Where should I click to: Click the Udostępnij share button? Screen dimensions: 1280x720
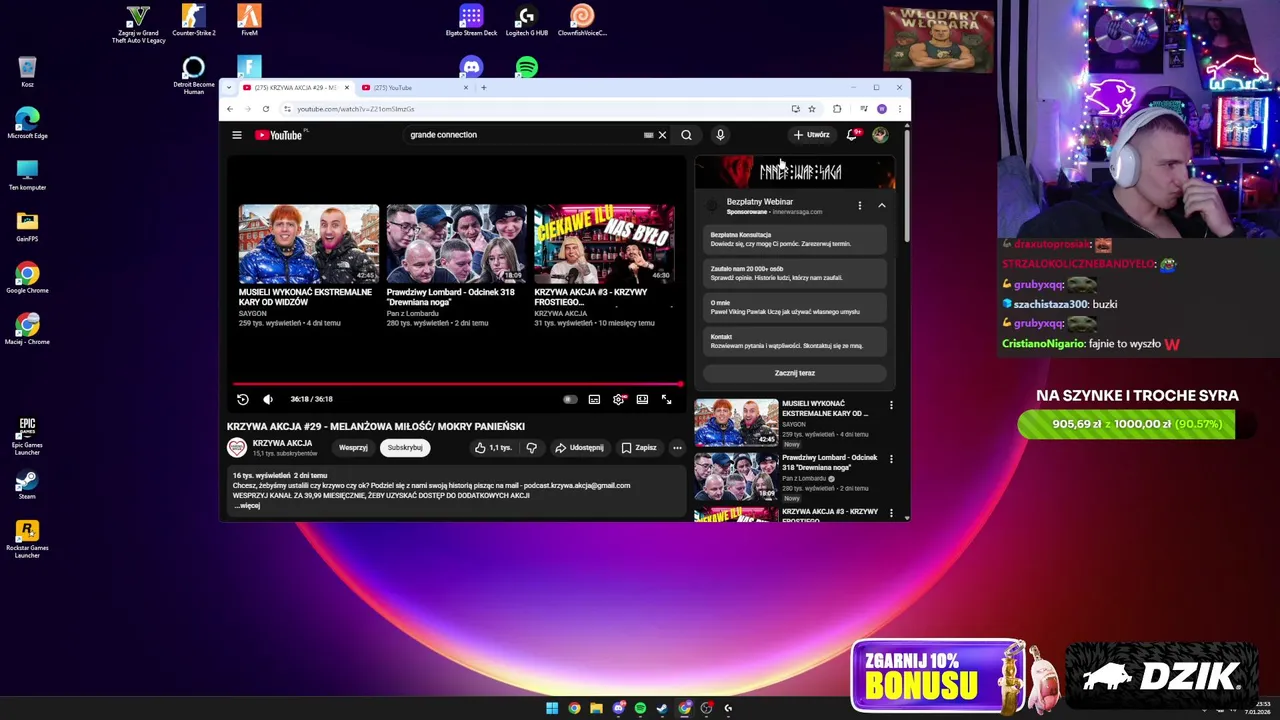(580, 448)
